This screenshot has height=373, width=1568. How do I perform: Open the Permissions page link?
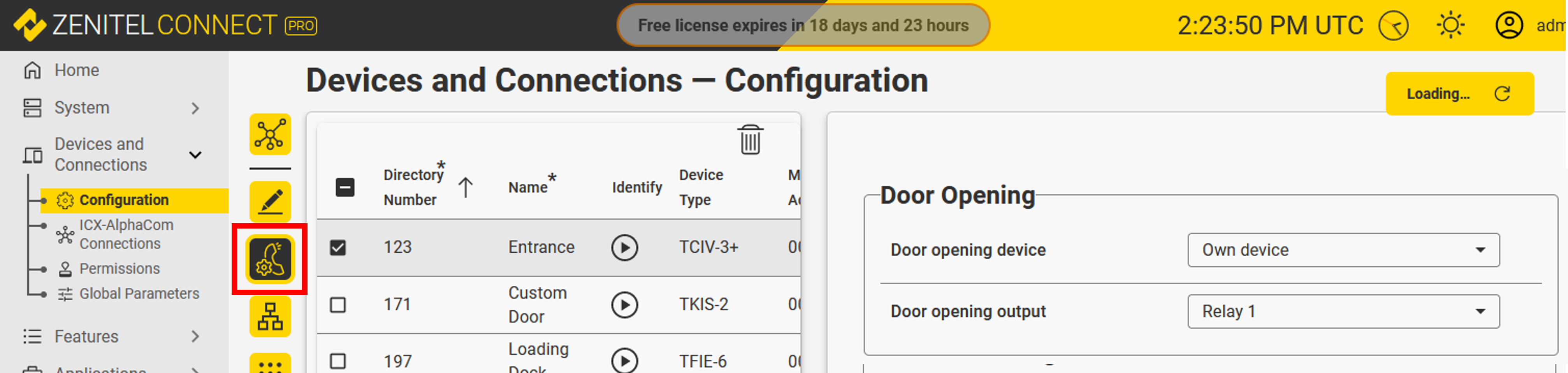click(119, 269)
